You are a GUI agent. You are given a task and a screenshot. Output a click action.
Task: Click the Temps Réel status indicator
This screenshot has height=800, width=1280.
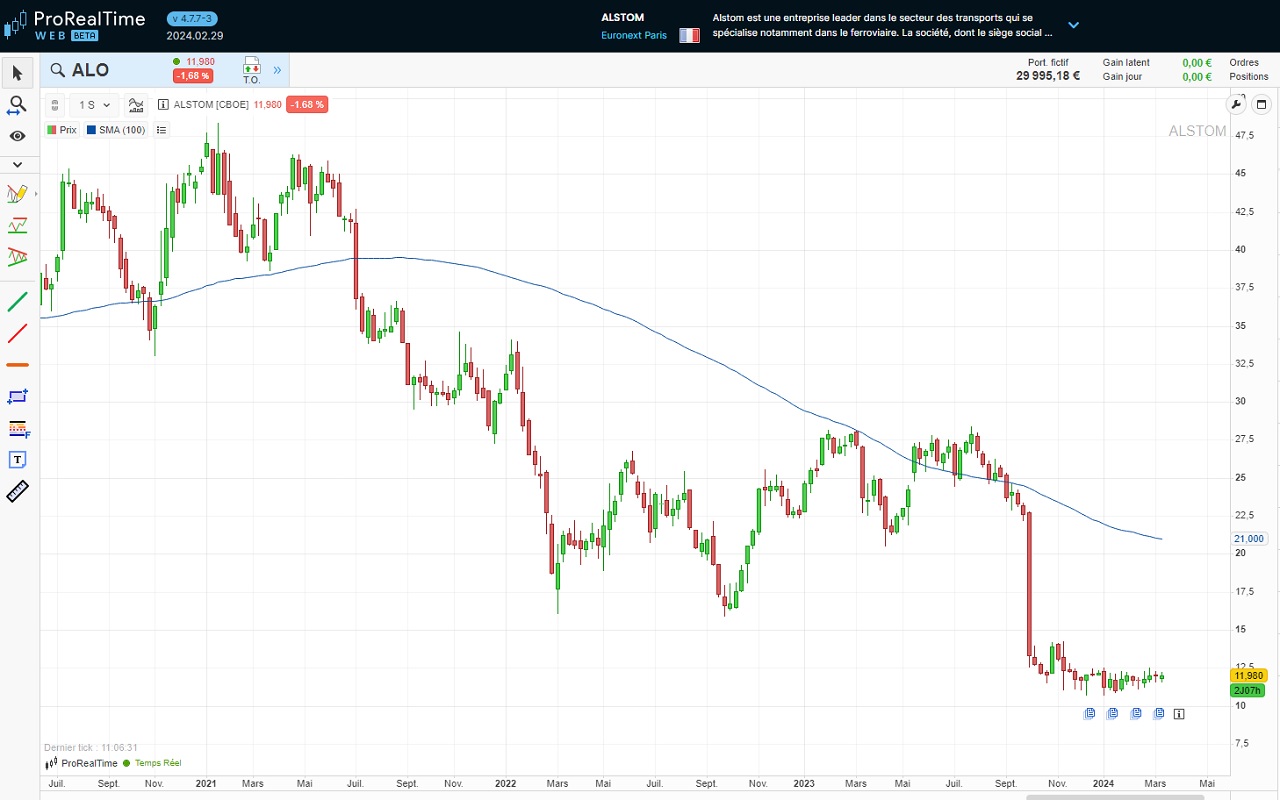(152, 763)
